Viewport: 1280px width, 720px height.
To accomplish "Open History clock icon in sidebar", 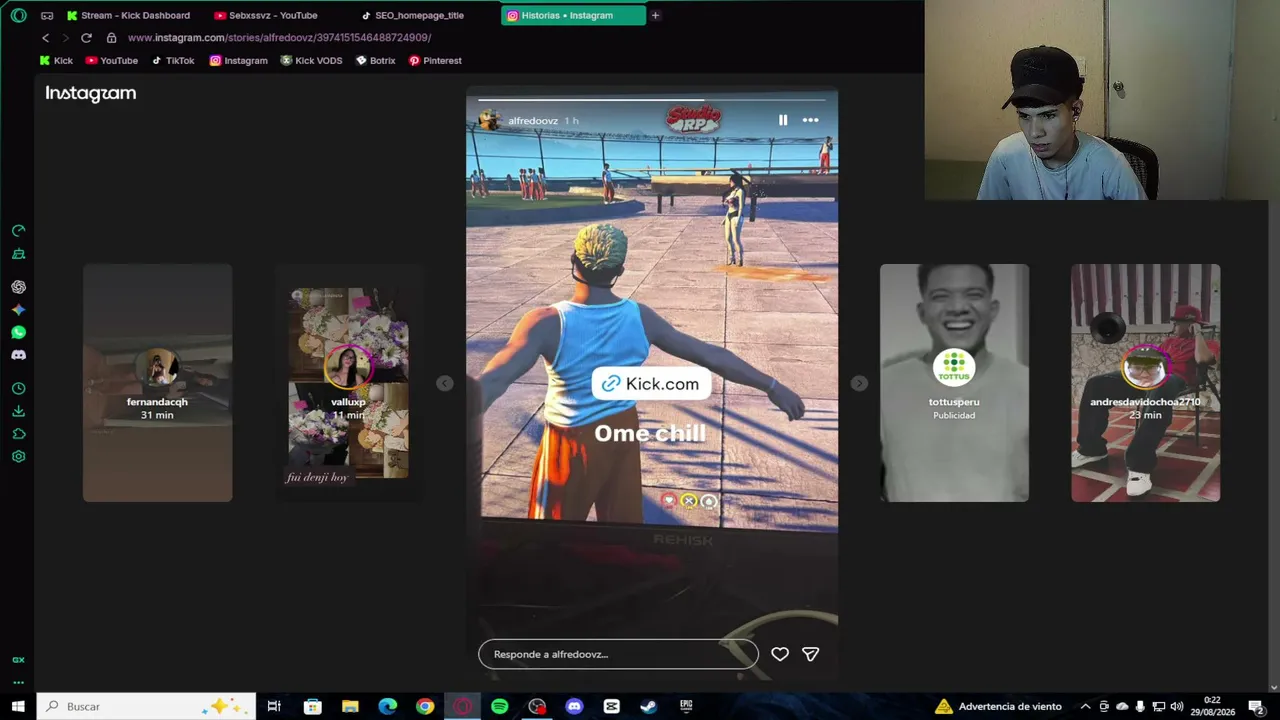I will (x=18, y=388).
